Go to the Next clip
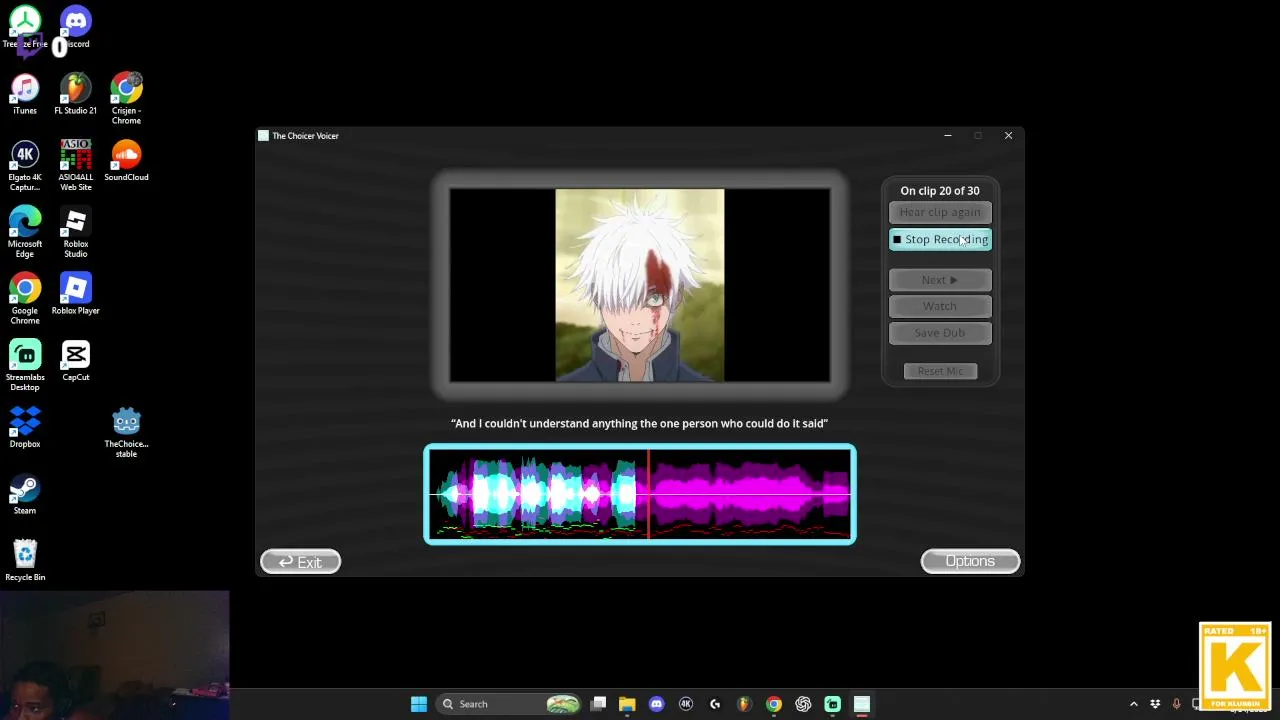 point(940,280)
